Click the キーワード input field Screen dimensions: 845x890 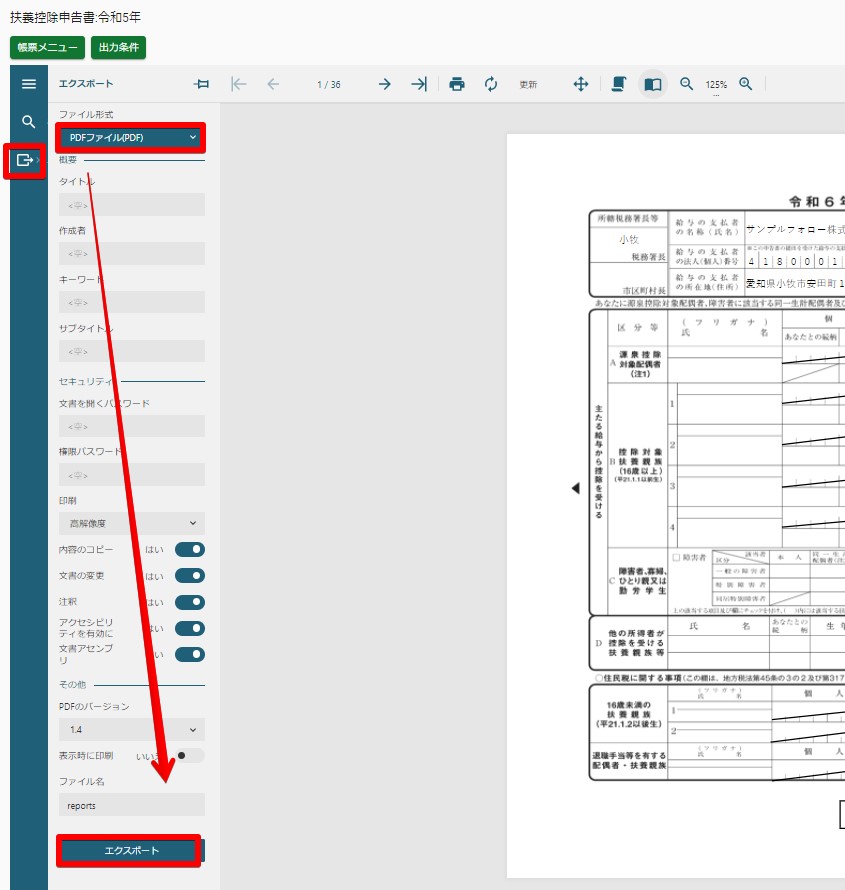pyautogui.click(x=132, y=303)
